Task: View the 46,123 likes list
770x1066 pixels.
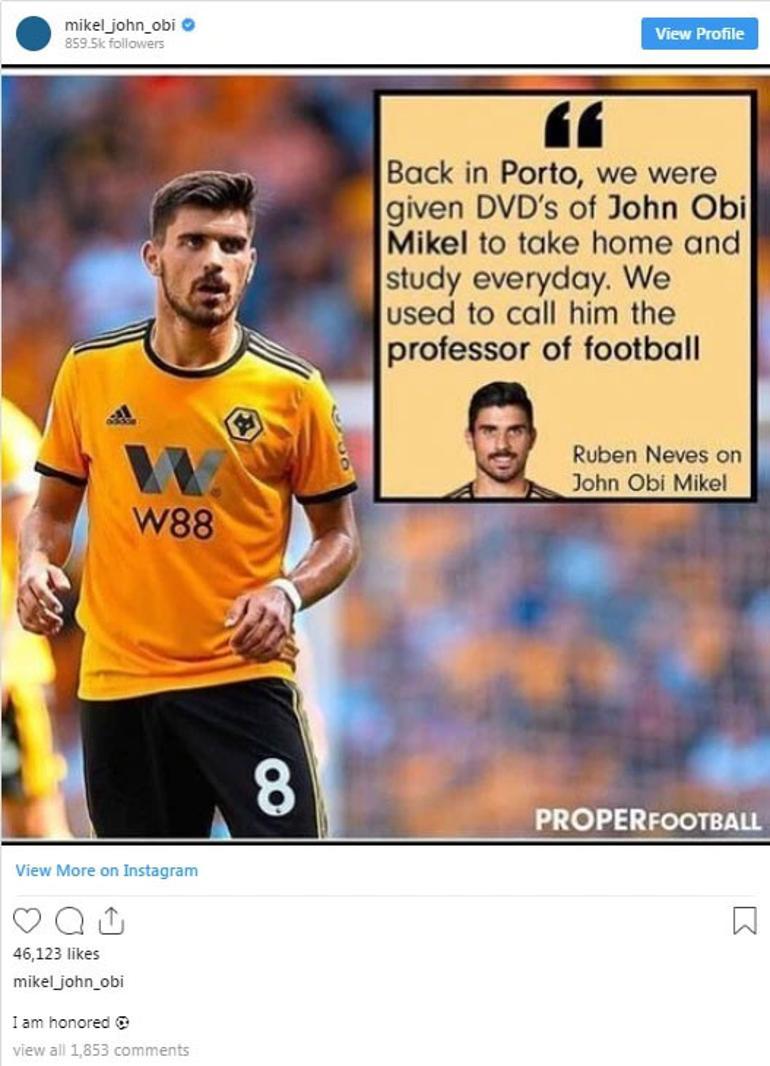Action: [x=56, y=954]
